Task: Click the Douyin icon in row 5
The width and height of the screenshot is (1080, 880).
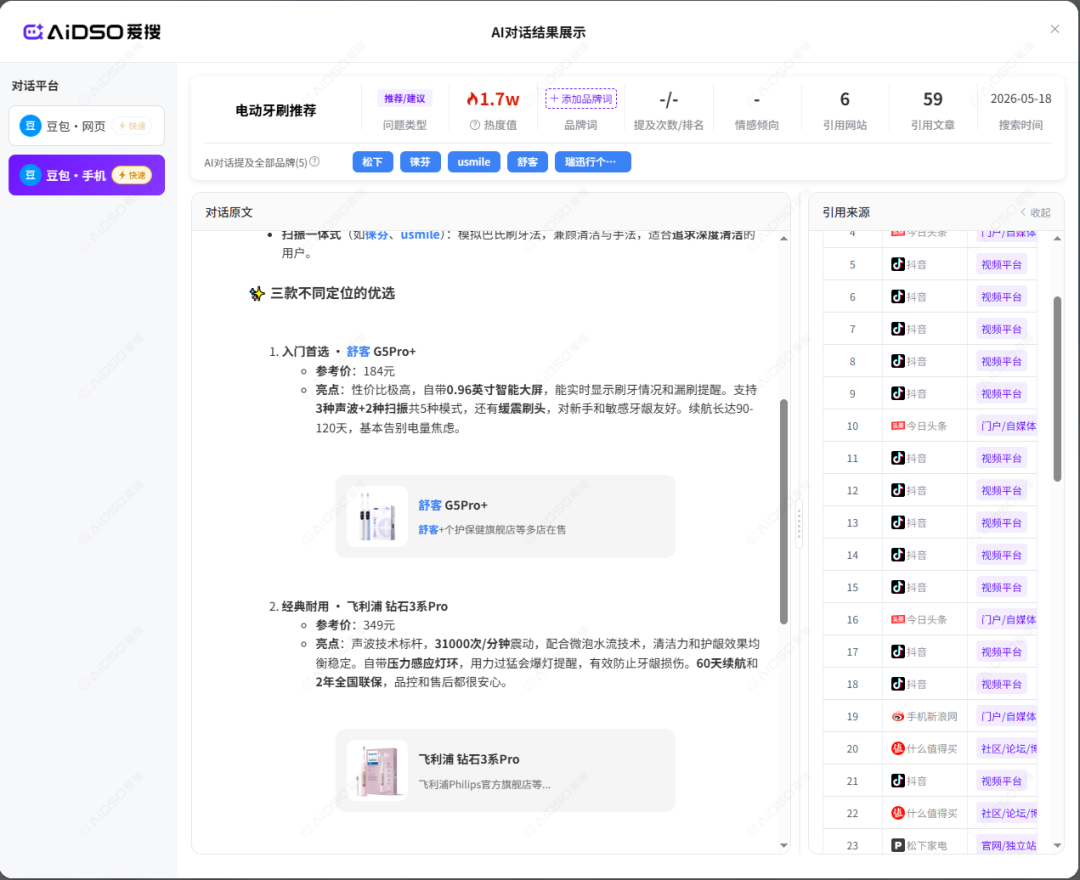Action: click(x=897, y=264)
